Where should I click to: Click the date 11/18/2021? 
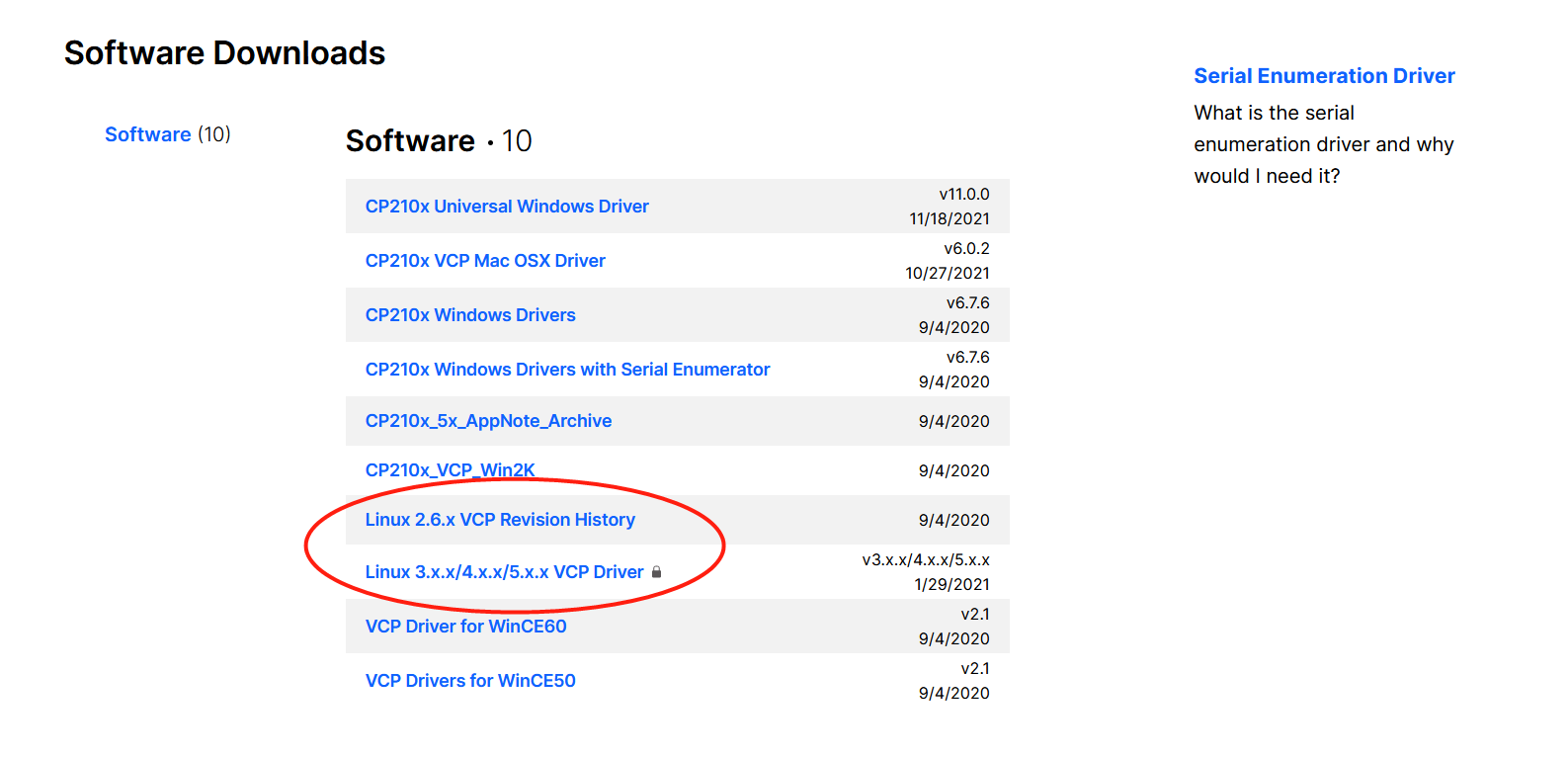tap(949, 219)
